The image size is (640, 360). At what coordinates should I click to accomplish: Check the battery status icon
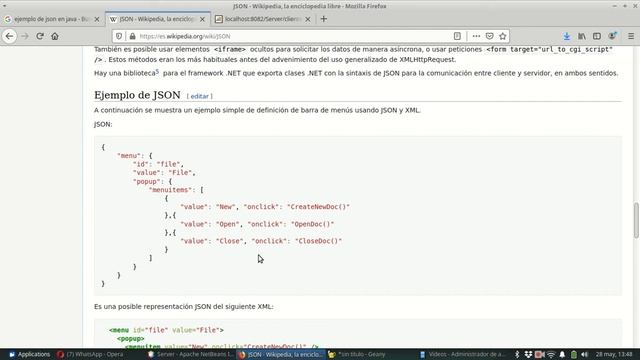pos(573,354)
